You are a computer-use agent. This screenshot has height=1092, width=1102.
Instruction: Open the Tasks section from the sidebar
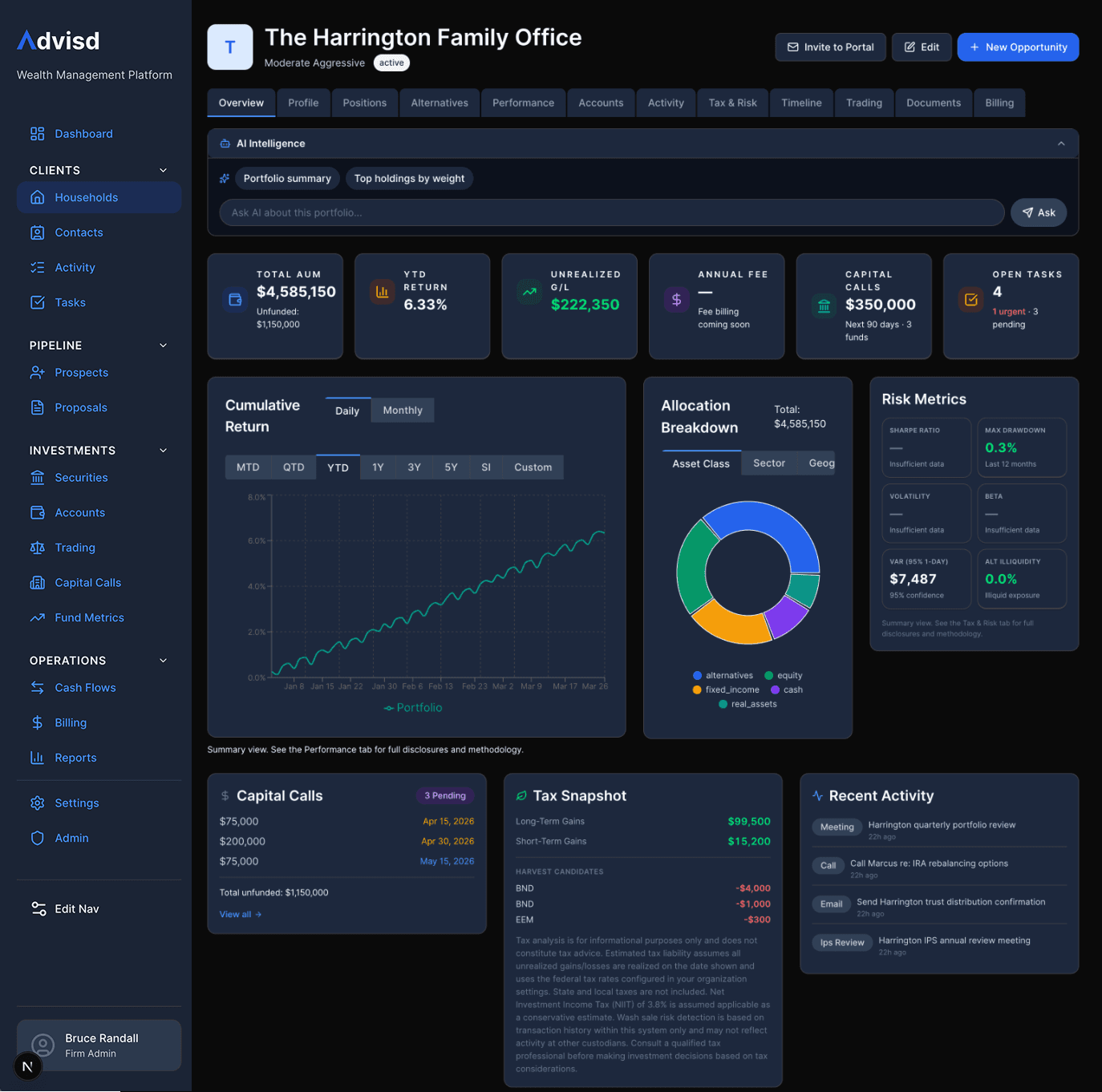click(70, 302)
